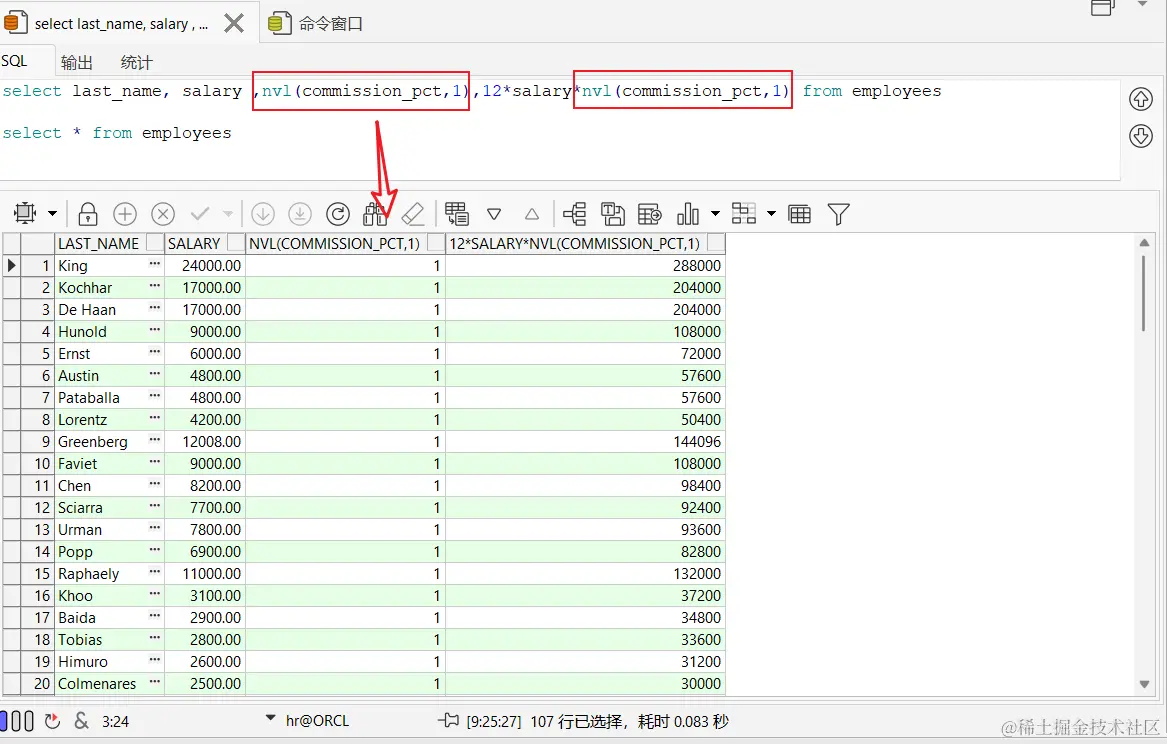Click the single record view icon
The image size is (1167, 744).
(x=456, y=214)
